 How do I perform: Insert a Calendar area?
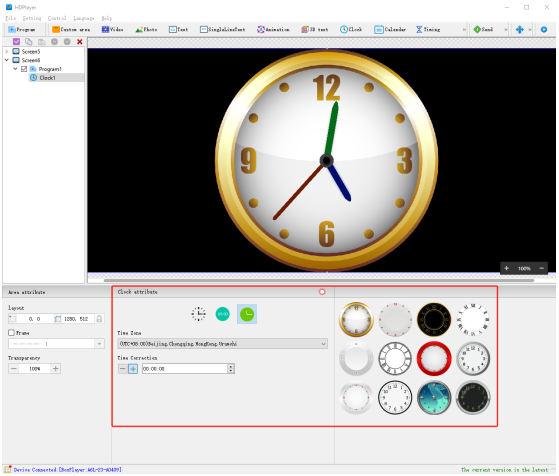[x=390, y=30]
